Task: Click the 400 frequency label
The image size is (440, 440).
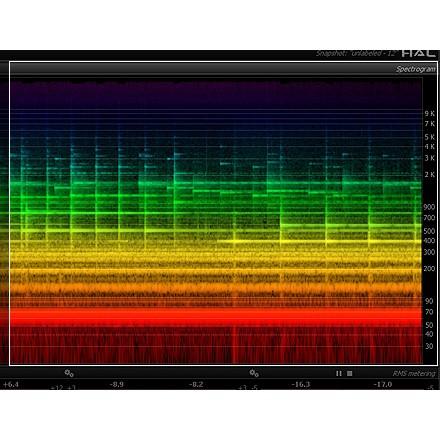Action: (429, 241)
